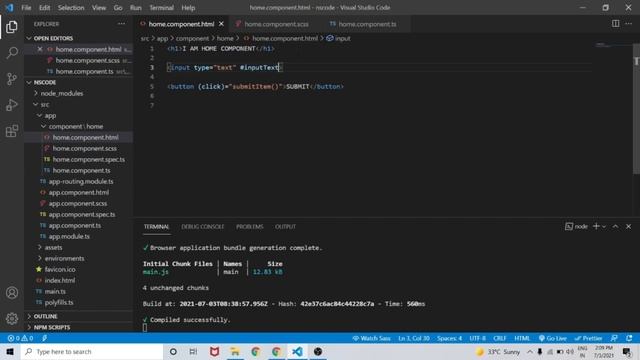Open the feedback icon in status bar
The width and height of the screenshot is (640, 360).
(x=614, y=338)
